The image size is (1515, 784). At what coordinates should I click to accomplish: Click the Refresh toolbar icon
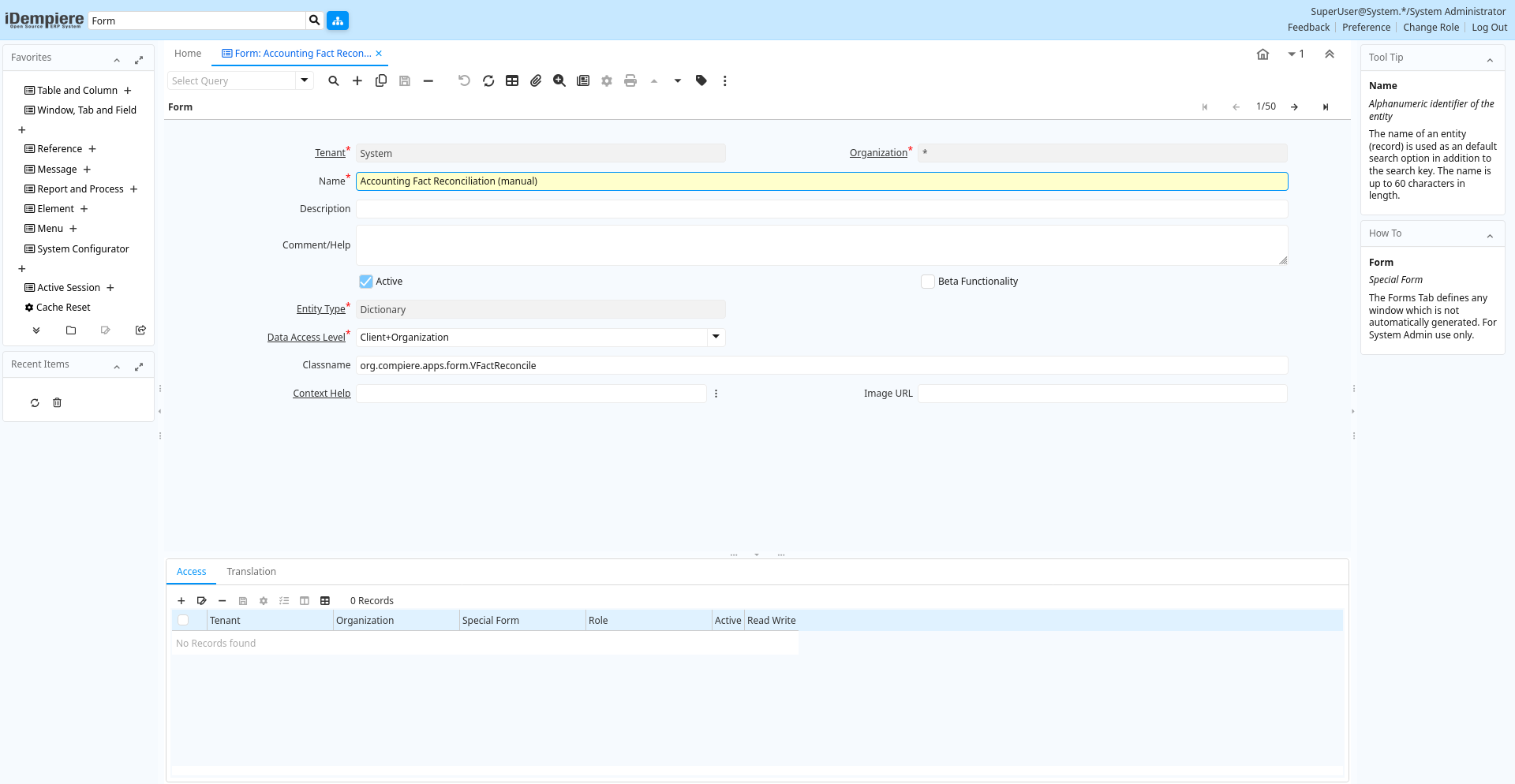coord(488,80)
